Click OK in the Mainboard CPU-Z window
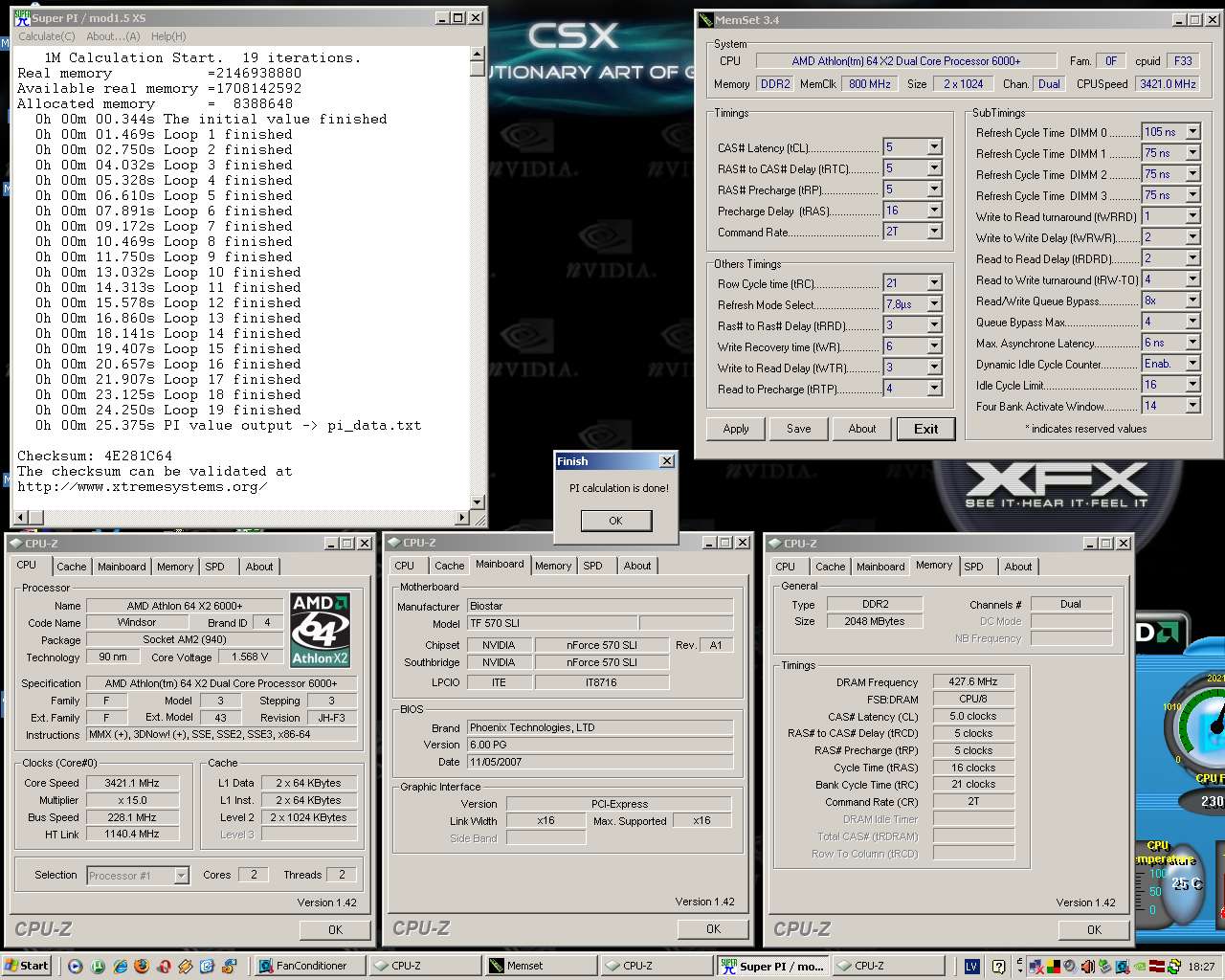This screenshot has width=1225, height=980. point(713,928)
